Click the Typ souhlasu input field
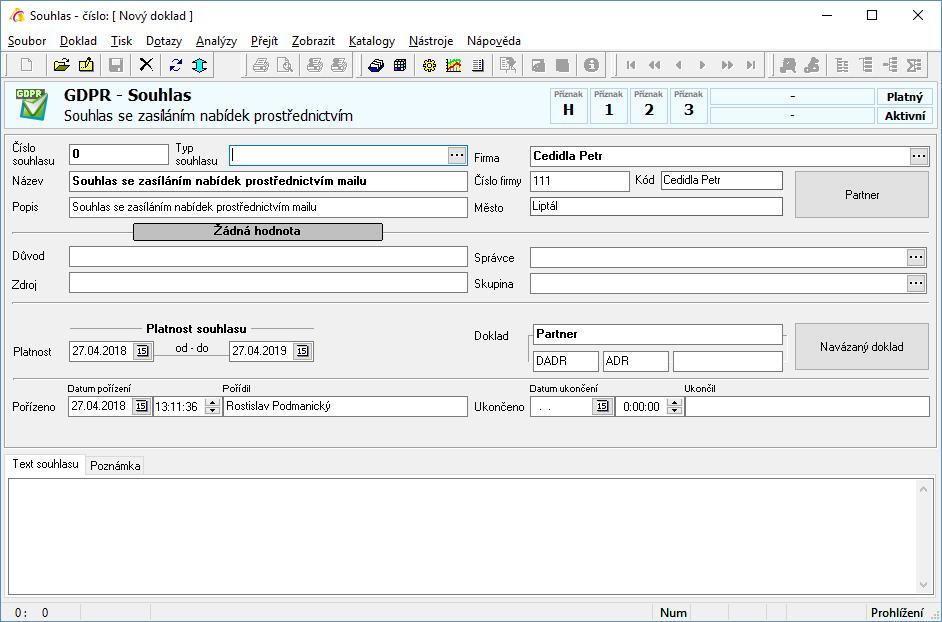942x622 pixels. coord(339,155)
